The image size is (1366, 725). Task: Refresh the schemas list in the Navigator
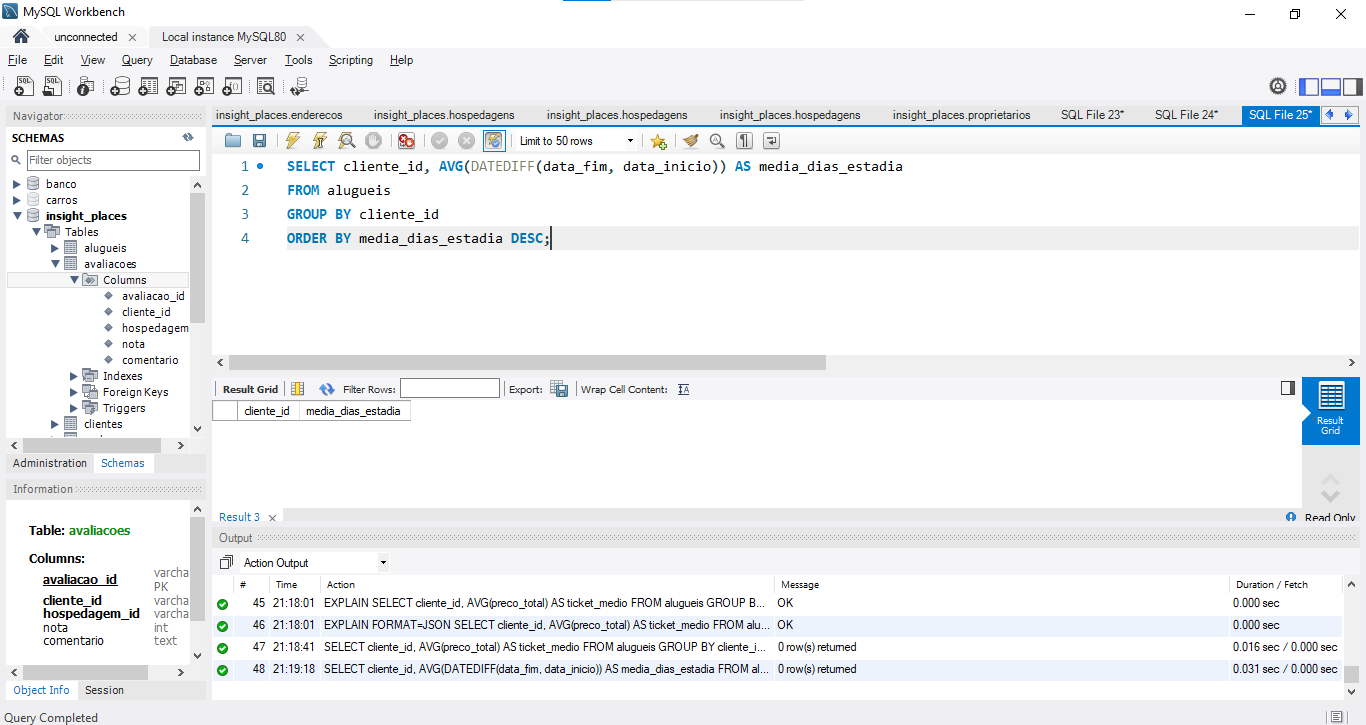click(x=188, y=138)
